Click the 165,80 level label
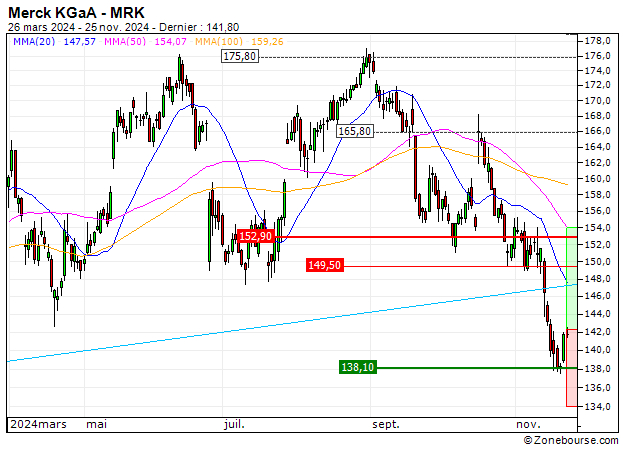 coord(355,131)
